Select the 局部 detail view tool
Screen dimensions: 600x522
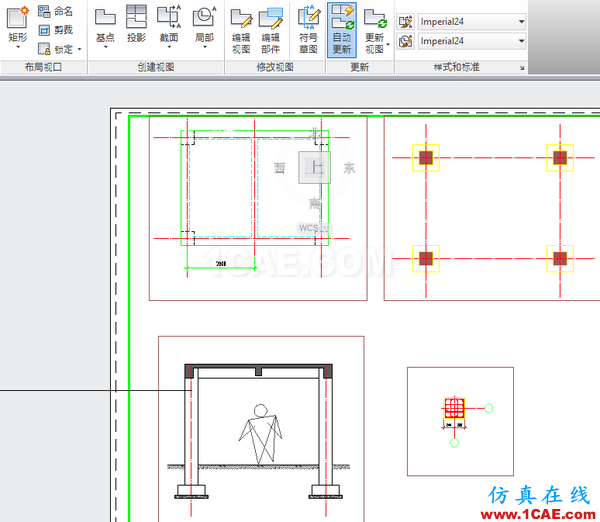pos(204,24)
